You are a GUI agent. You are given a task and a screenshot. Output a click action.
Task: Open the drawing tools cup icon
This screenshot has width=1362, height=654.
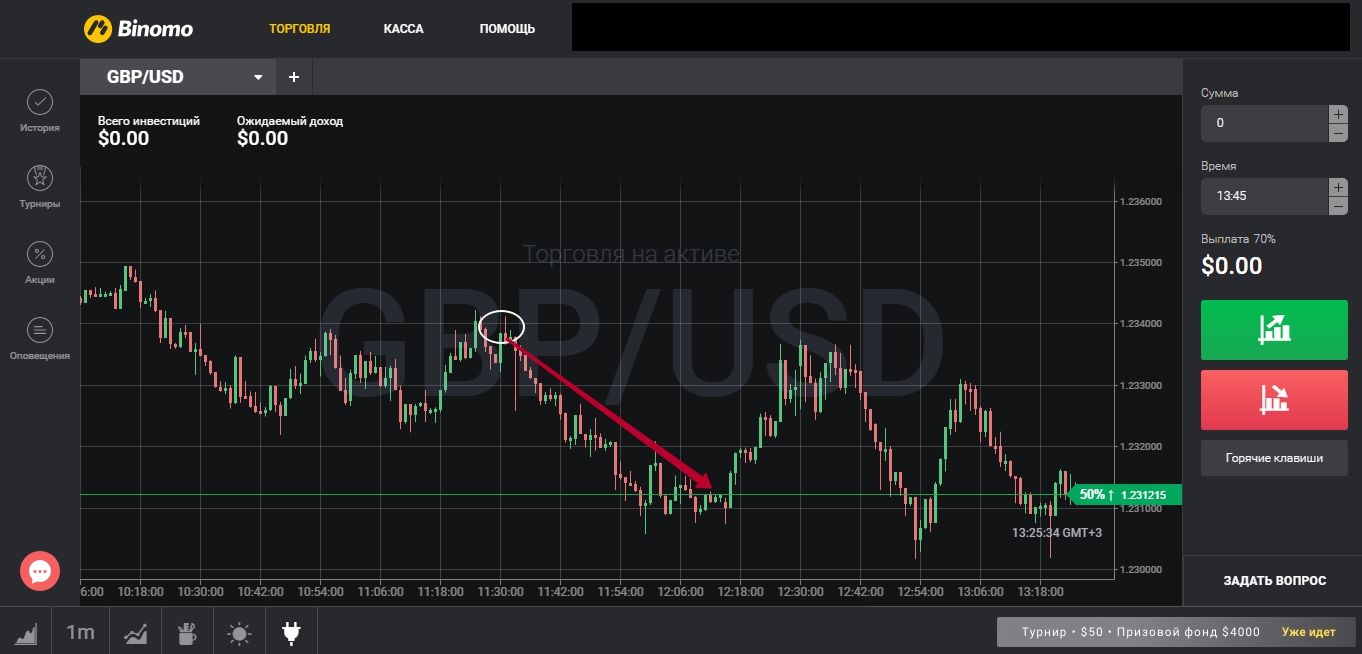[x=187, y=632]
